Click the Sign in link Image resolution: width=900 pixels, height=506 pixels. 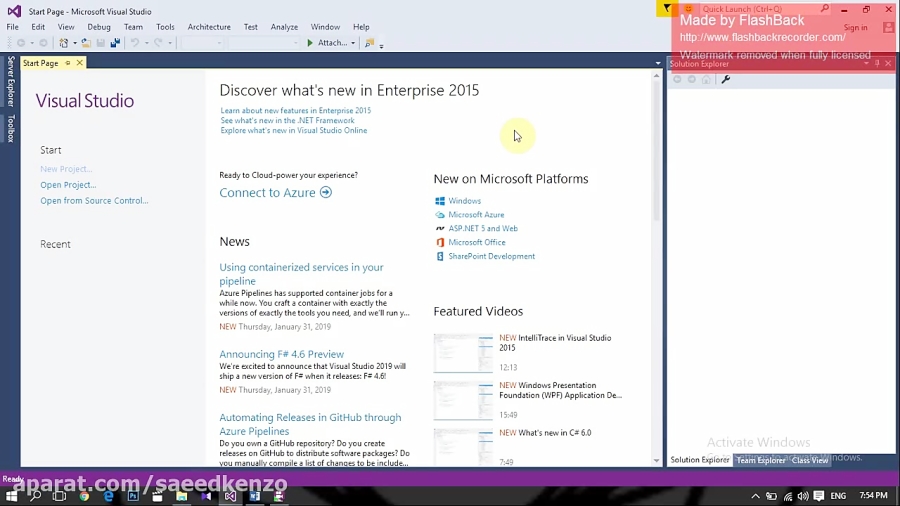(855, 28)
